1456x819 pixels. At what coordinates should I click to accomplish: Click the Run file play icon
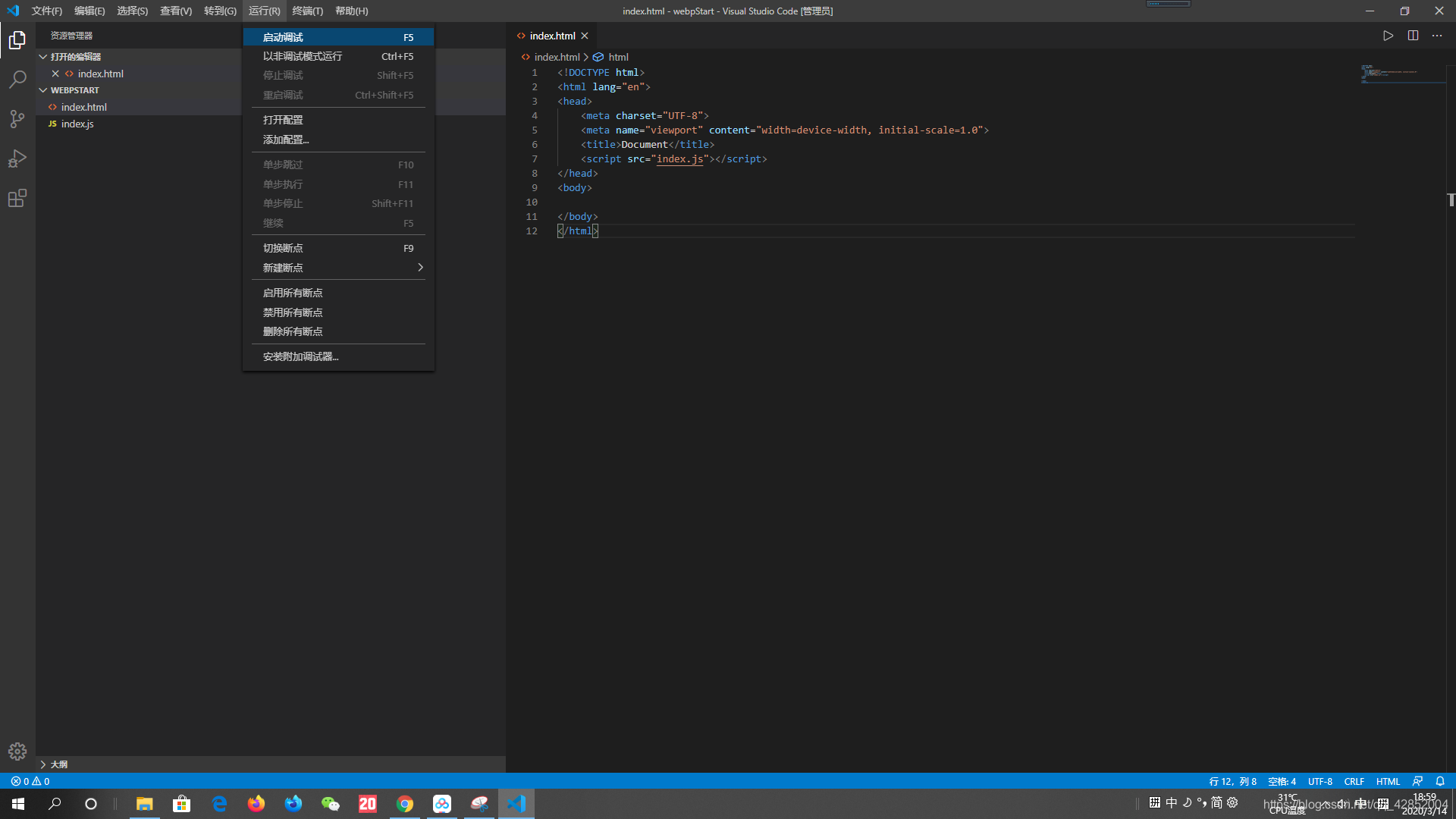pos(1388,36)
